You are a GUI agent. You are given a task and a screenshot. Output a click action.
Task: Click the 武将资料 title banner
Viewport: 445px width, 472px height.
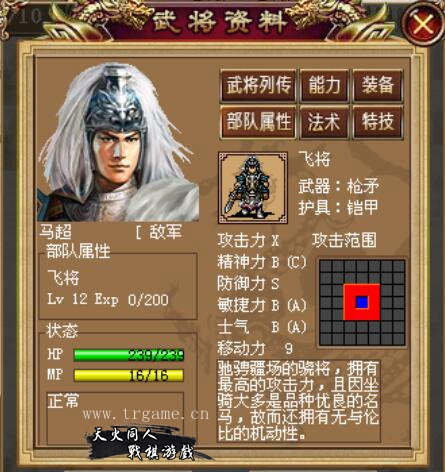[x=220, y=22]
